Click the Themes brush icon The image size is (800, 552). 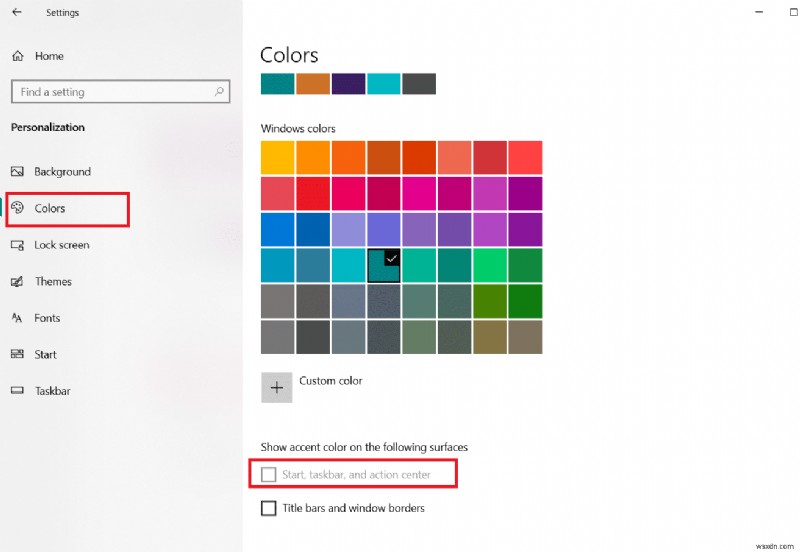17,281
